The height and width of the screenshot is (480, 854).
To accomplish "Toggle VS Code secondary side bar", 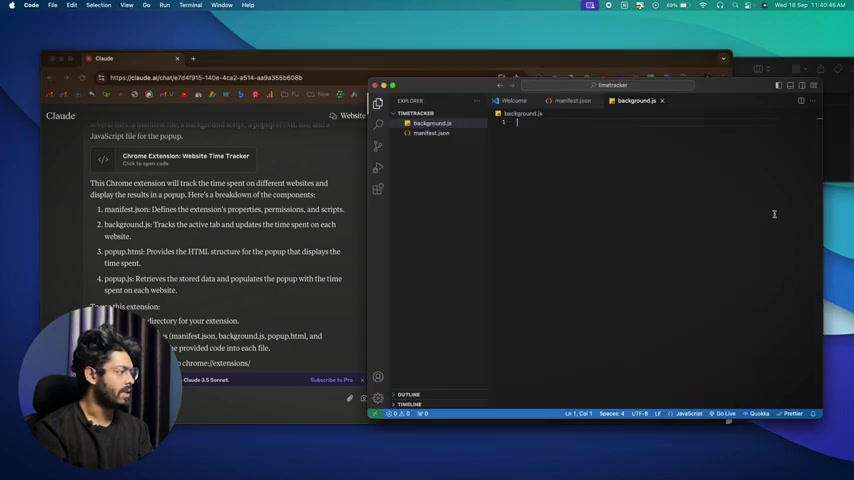I will (802, 86).
